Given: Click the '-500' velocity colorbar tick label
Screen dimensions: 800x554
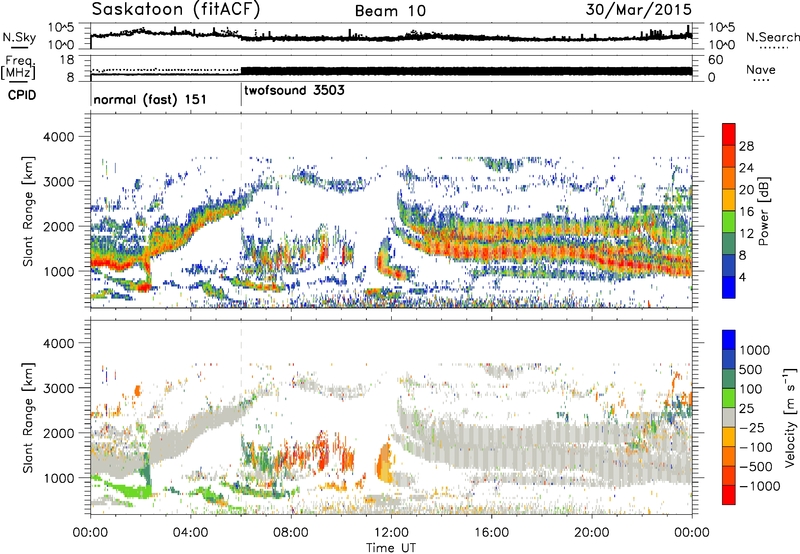Looking at the screenshot, I should pyautogui.click(x=756, y=466).
